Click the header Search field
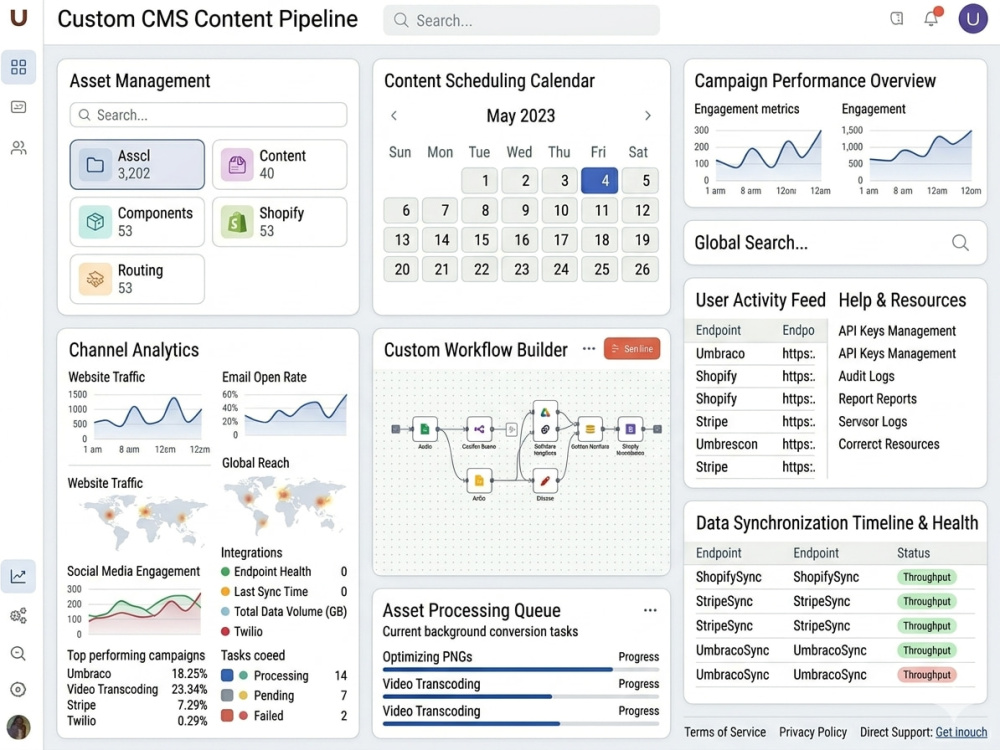Screen dimensions: 1000x750 [521, 20]
